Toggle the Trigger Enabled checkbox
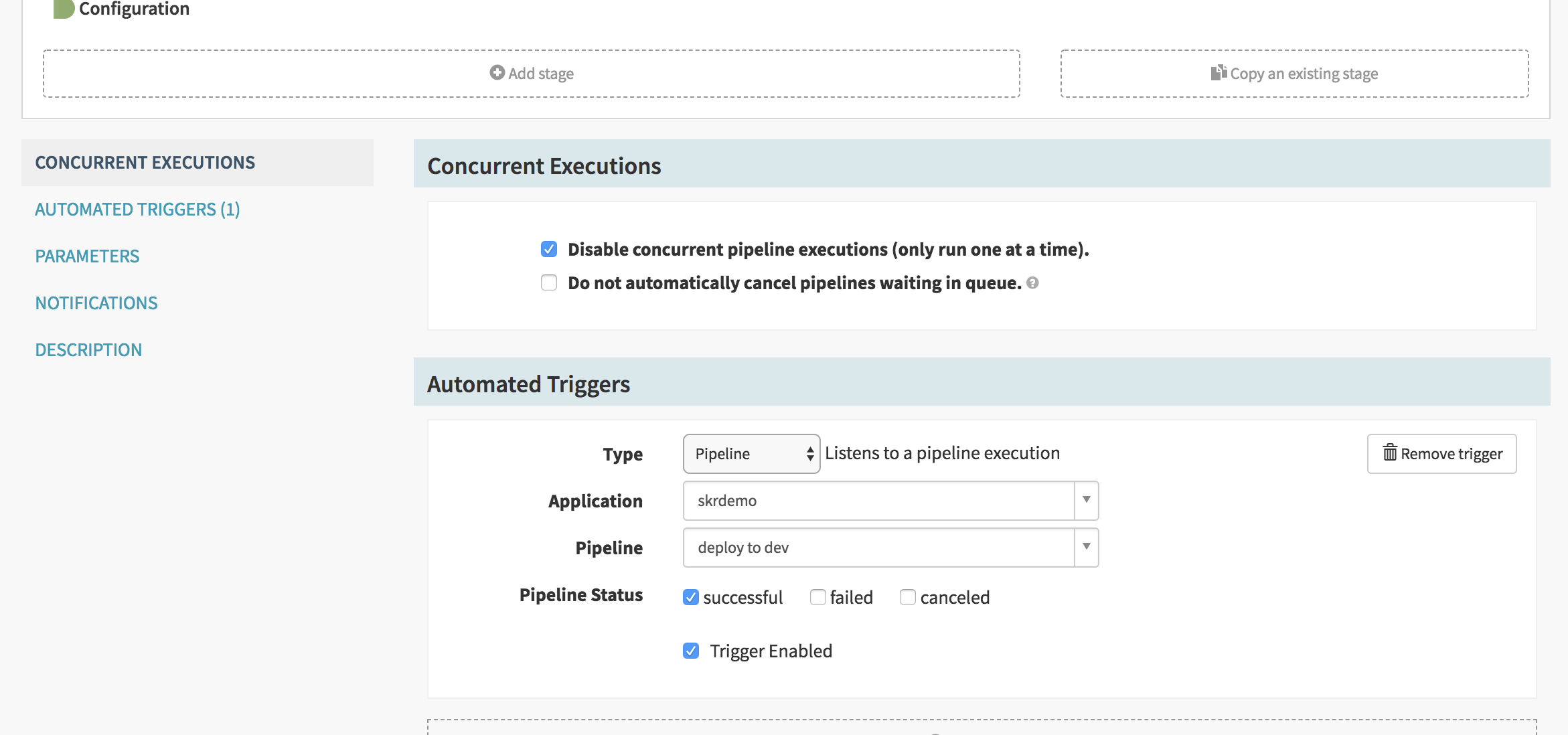 point(691,651)
